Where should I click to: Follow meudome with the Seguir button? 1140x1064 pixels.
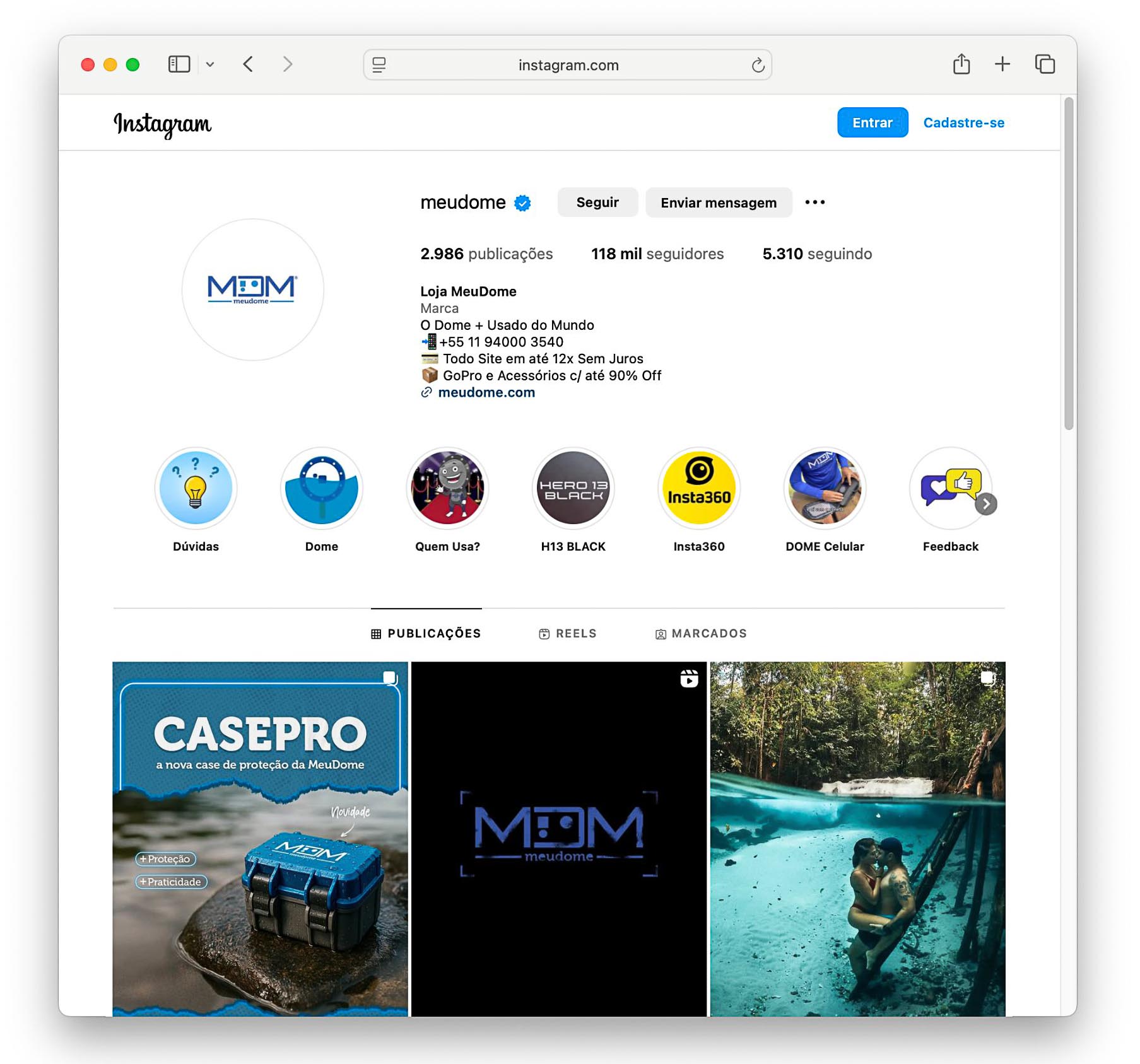[x=597, y=202]
